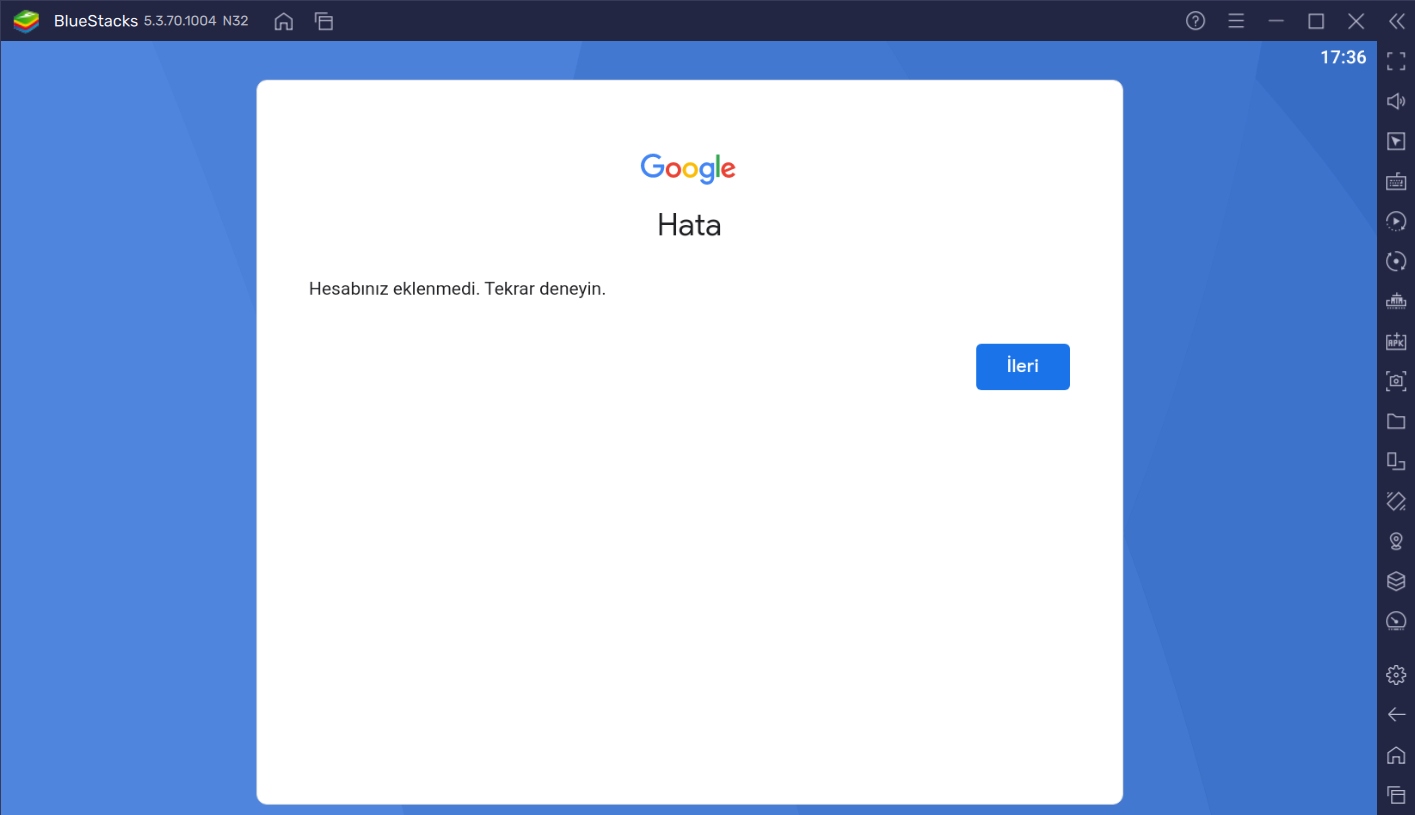
Task: Collapse the side toolbar with the double chevron
Action: pyautogui.click(x=1396, y=21)
